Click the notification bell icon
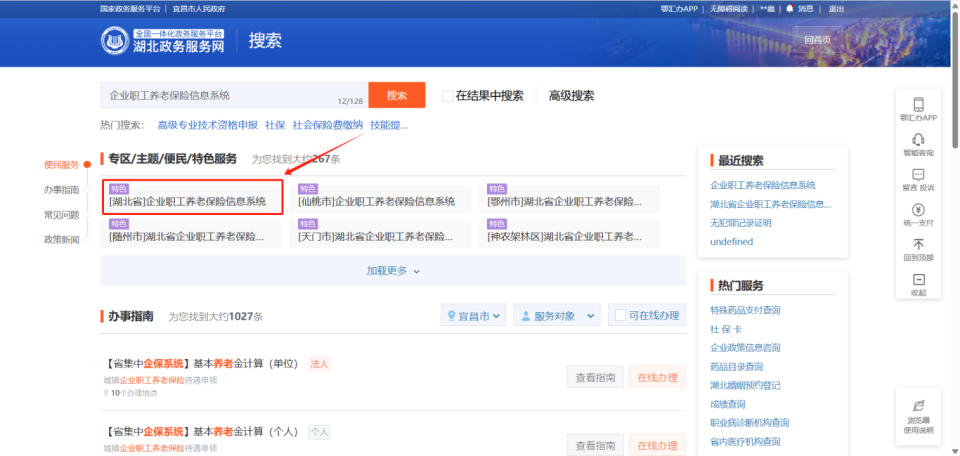The height and width of the screenshot is (456, 960). click(789, 9)
